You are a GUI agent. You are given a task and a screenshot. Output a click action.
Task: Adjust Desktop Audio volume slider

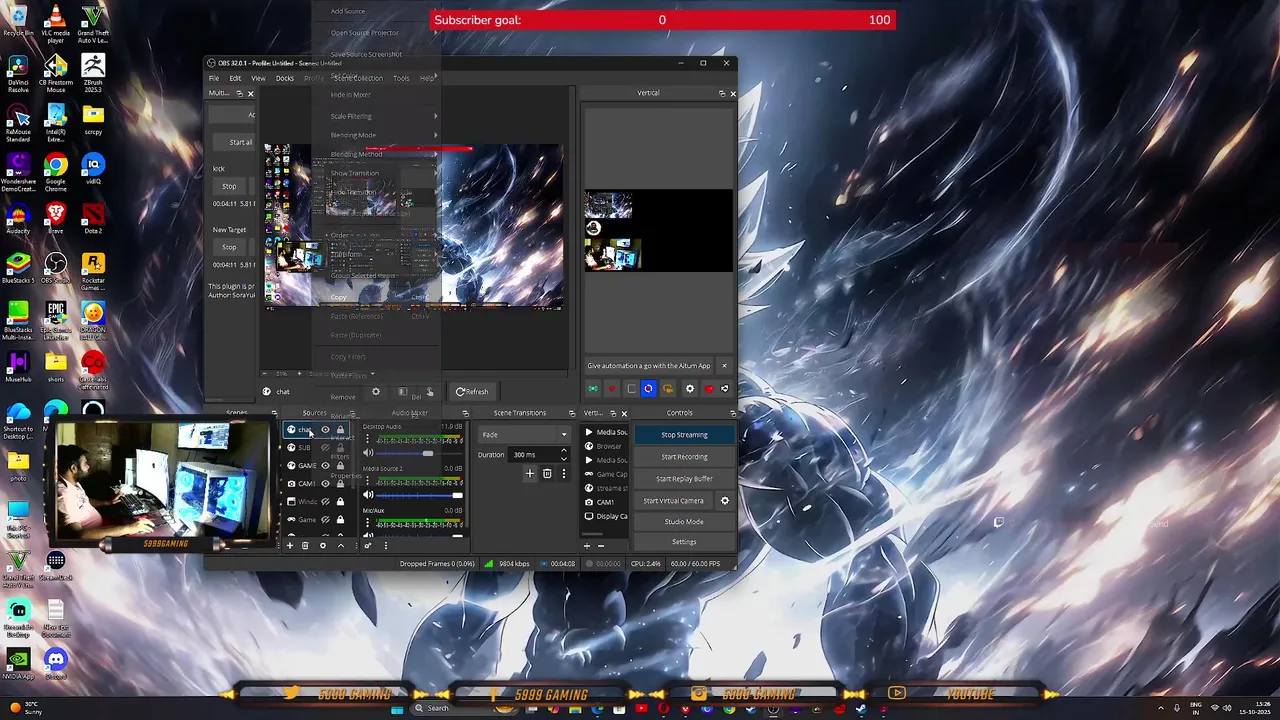pos(419,453)
